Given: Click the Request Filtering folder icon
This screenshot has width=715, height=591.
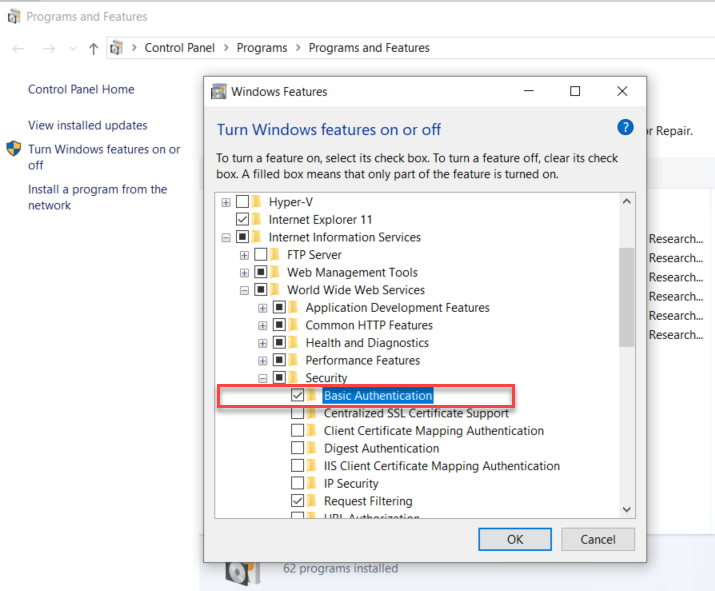Looking at the screenshot, I should tap(312, 500).
